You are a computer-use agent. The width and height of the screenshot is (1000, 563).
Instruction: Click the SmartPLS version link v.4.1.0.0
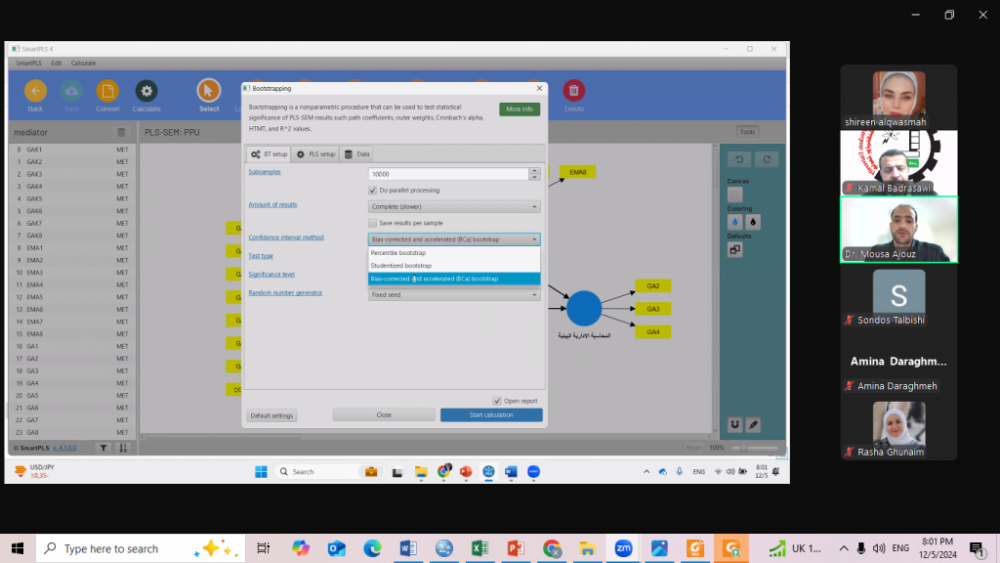64,448
